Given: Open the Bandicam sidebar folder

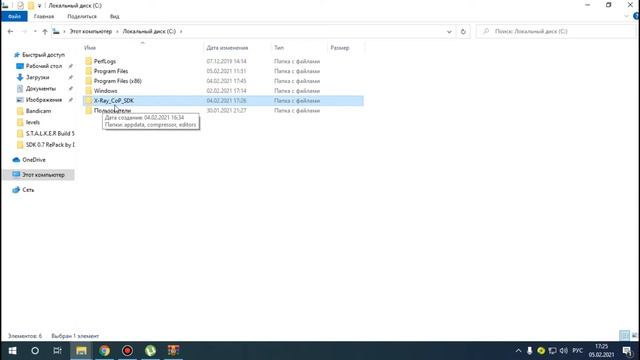Looking at the screenshot, I should 38,111.
